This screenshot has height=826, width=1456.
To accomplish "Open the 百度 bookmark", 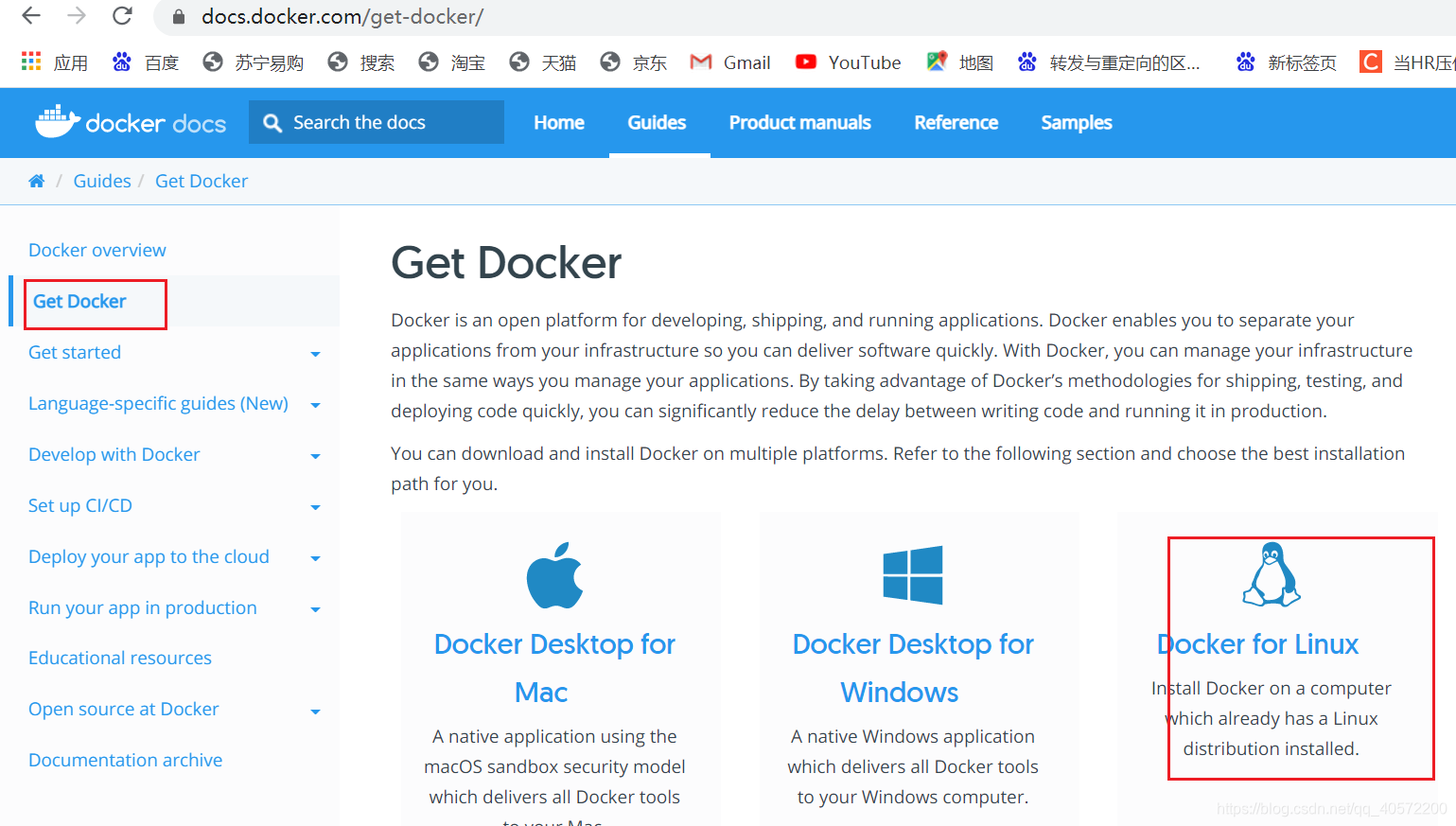I will tap(146, 62).
